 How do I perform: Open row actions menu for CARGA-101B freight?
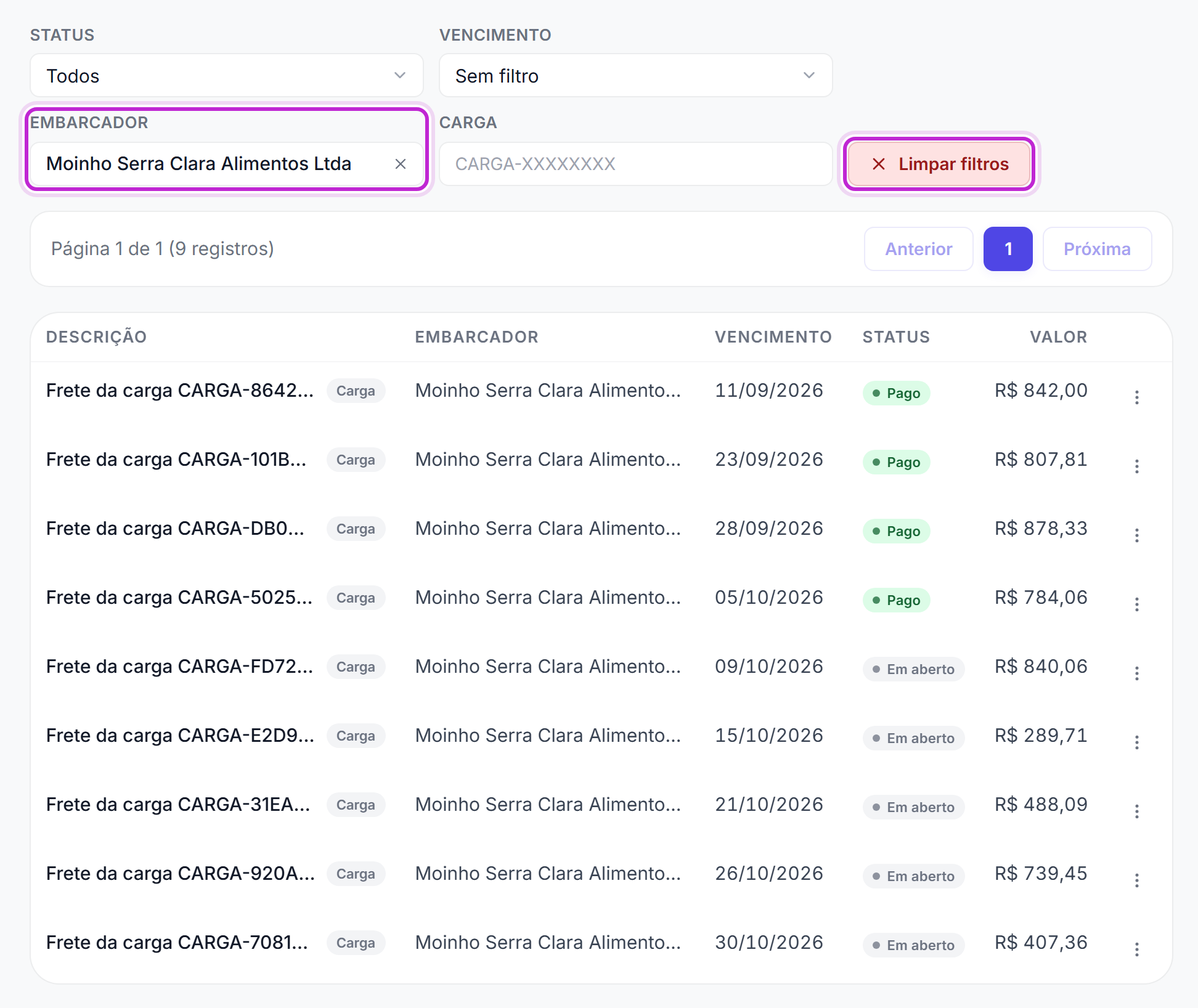click(1137, 466)
